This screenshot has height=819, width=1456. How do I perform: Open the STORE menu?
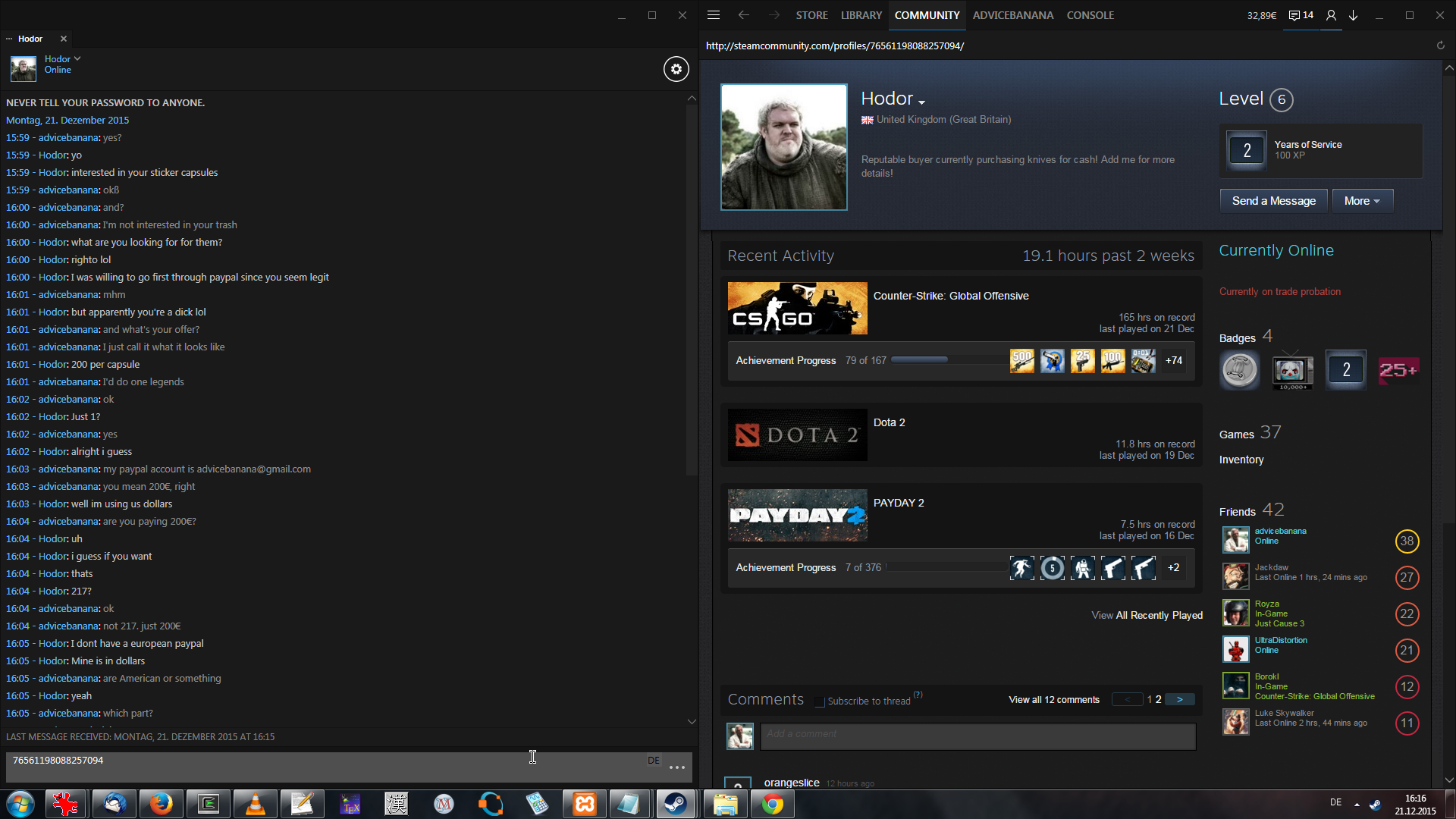[x=811, y=15]
